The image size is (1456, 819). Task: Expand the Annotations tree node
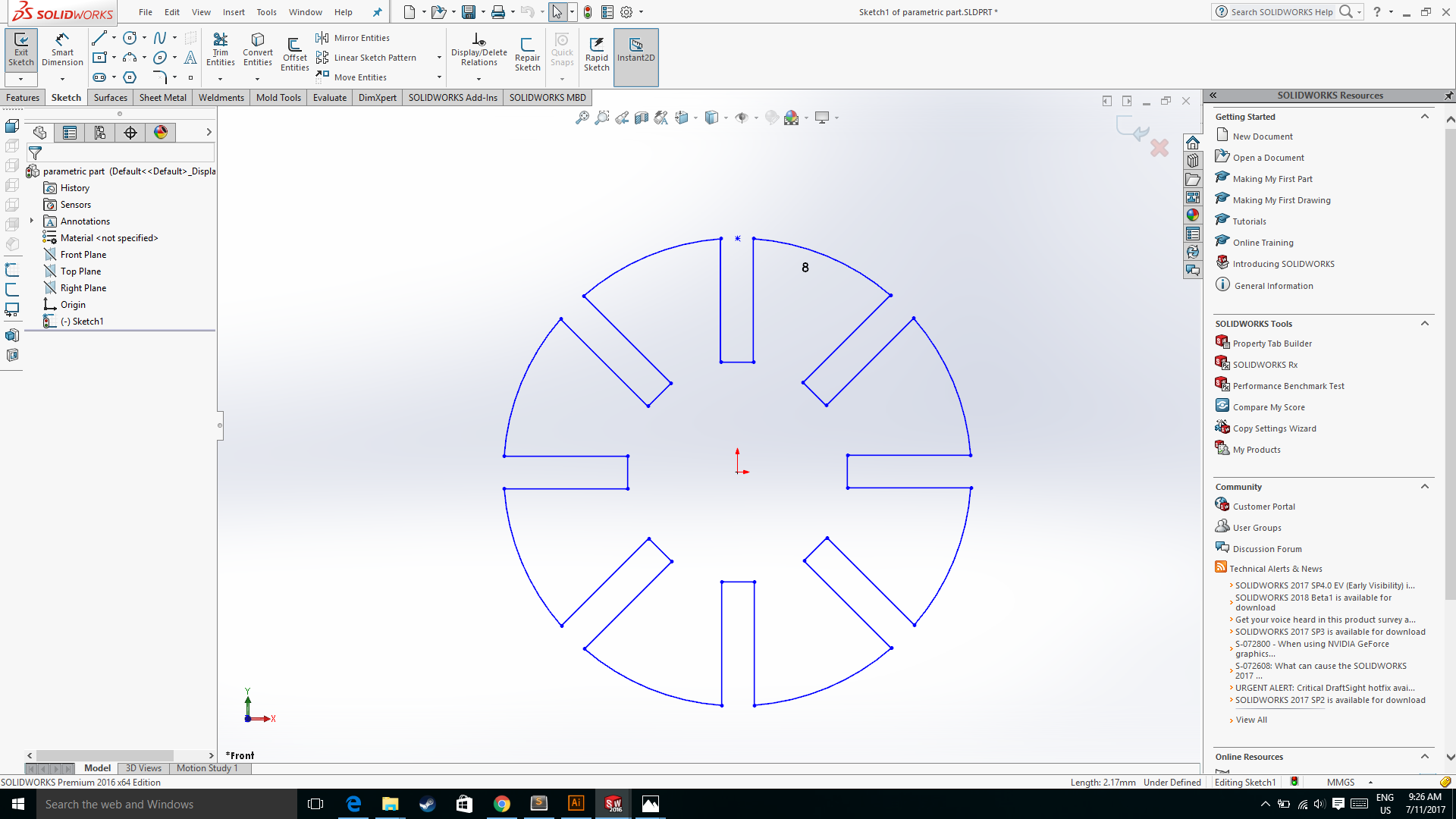[32, 221]
